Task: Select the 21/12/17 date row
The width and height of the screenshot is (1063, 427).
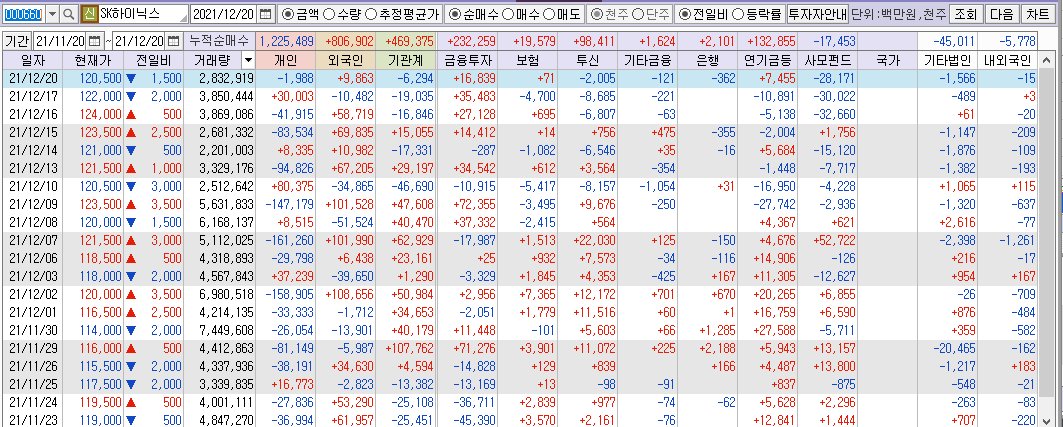Action: pyautogui.click(x=519, y=96)
